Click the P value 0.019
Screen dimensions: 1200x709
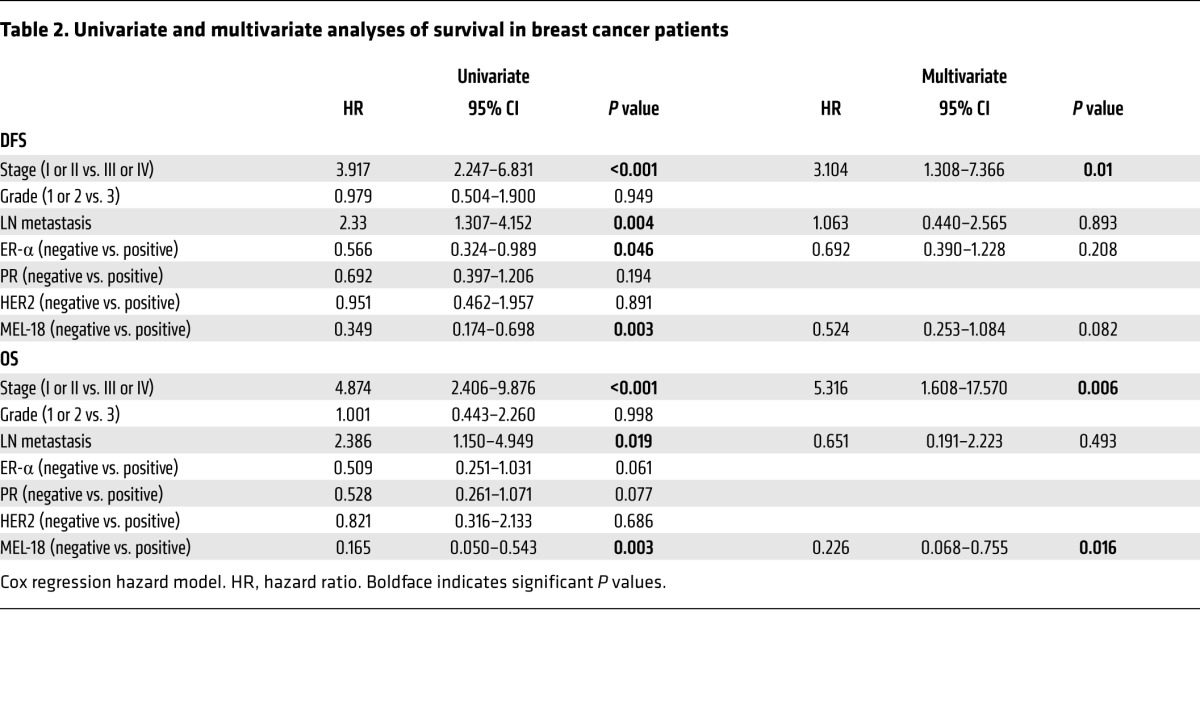click(633, 441)
